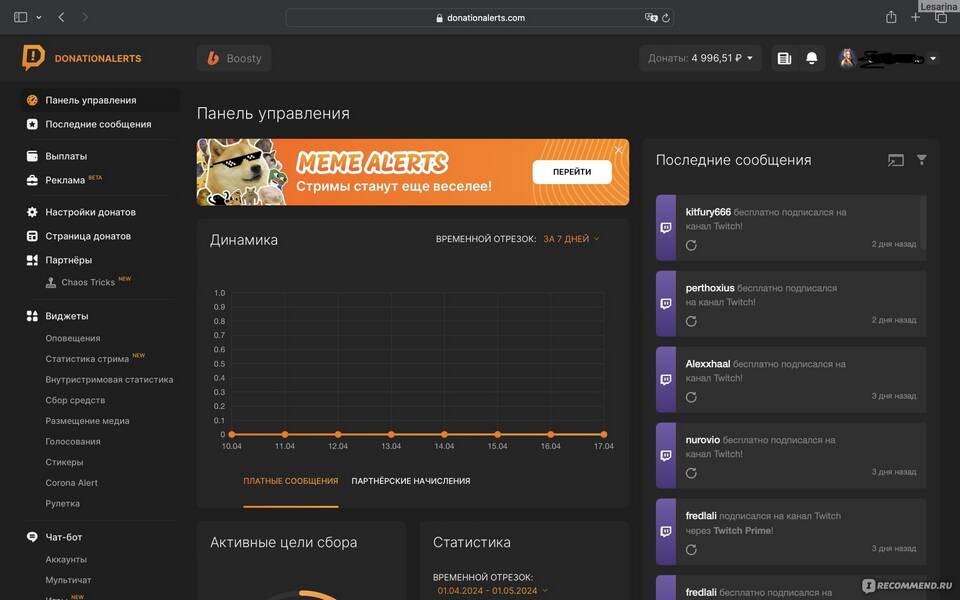Go back in Safari
Viewport: 960px width, 600px height.
(61, 17)
